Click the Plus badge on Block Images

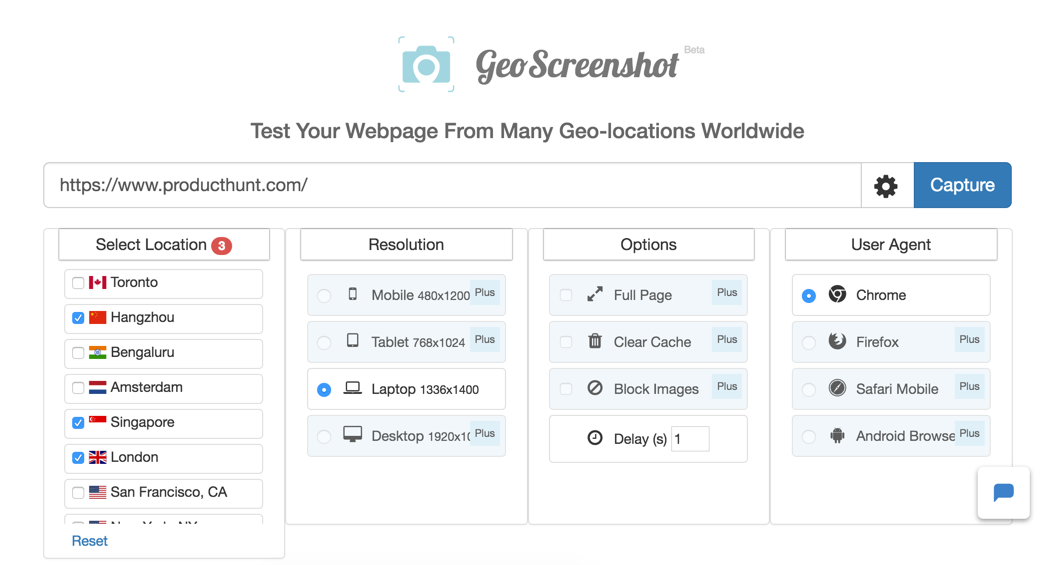[x=727, y=387]
